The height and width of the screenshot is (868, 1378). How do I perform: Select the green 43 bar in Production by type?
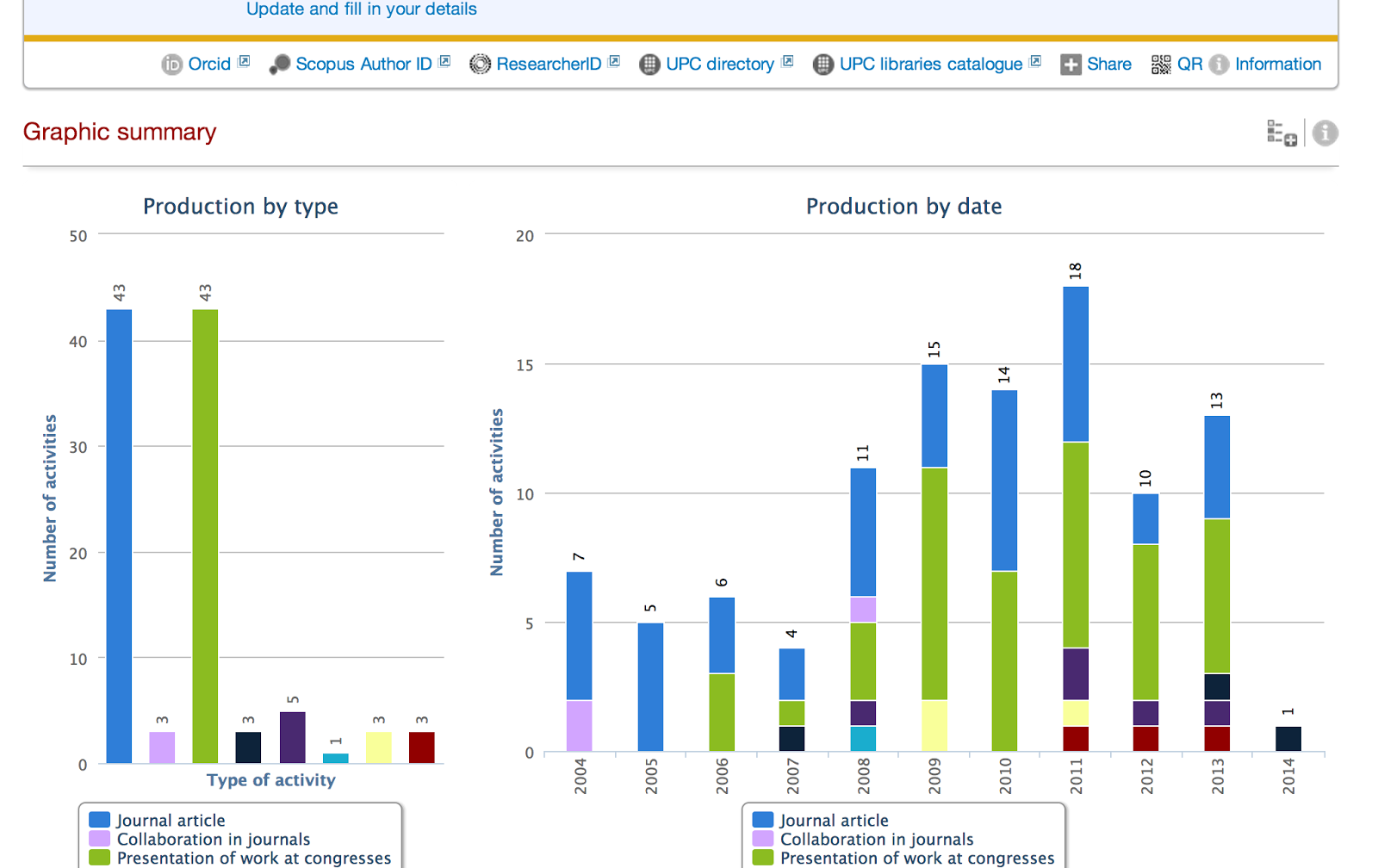click(x=205, y=536)
